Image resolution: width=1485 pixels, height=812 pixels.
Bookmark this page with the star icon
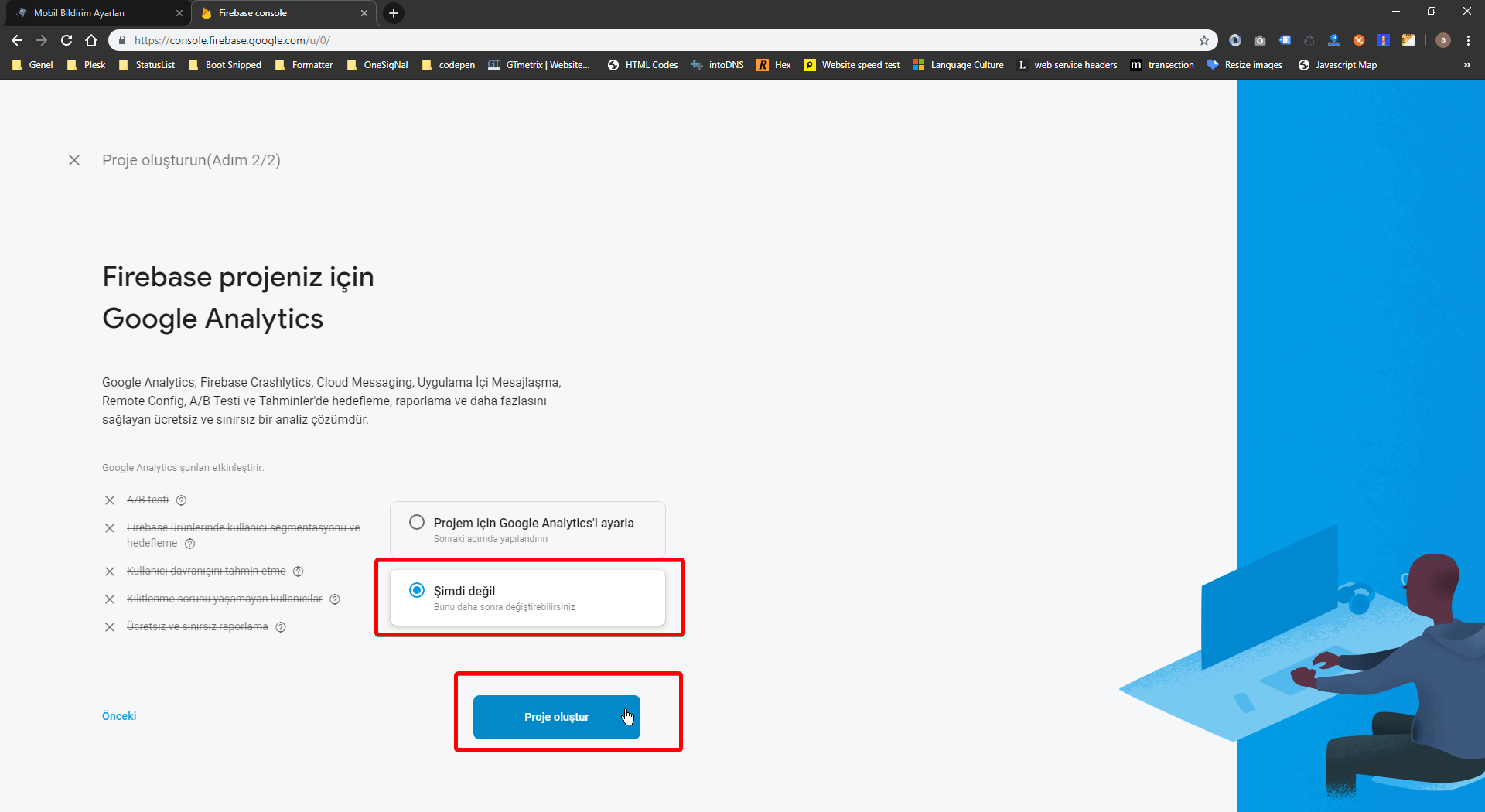[1204, 40]
